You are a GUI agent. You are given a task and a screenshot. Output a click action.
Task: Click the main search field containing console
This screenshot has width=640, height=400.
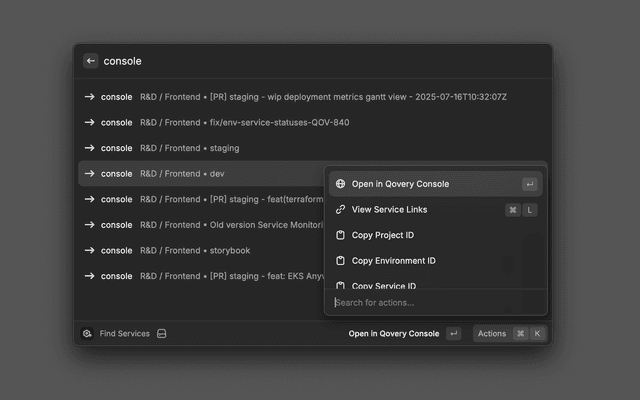(x=300, y=61)
